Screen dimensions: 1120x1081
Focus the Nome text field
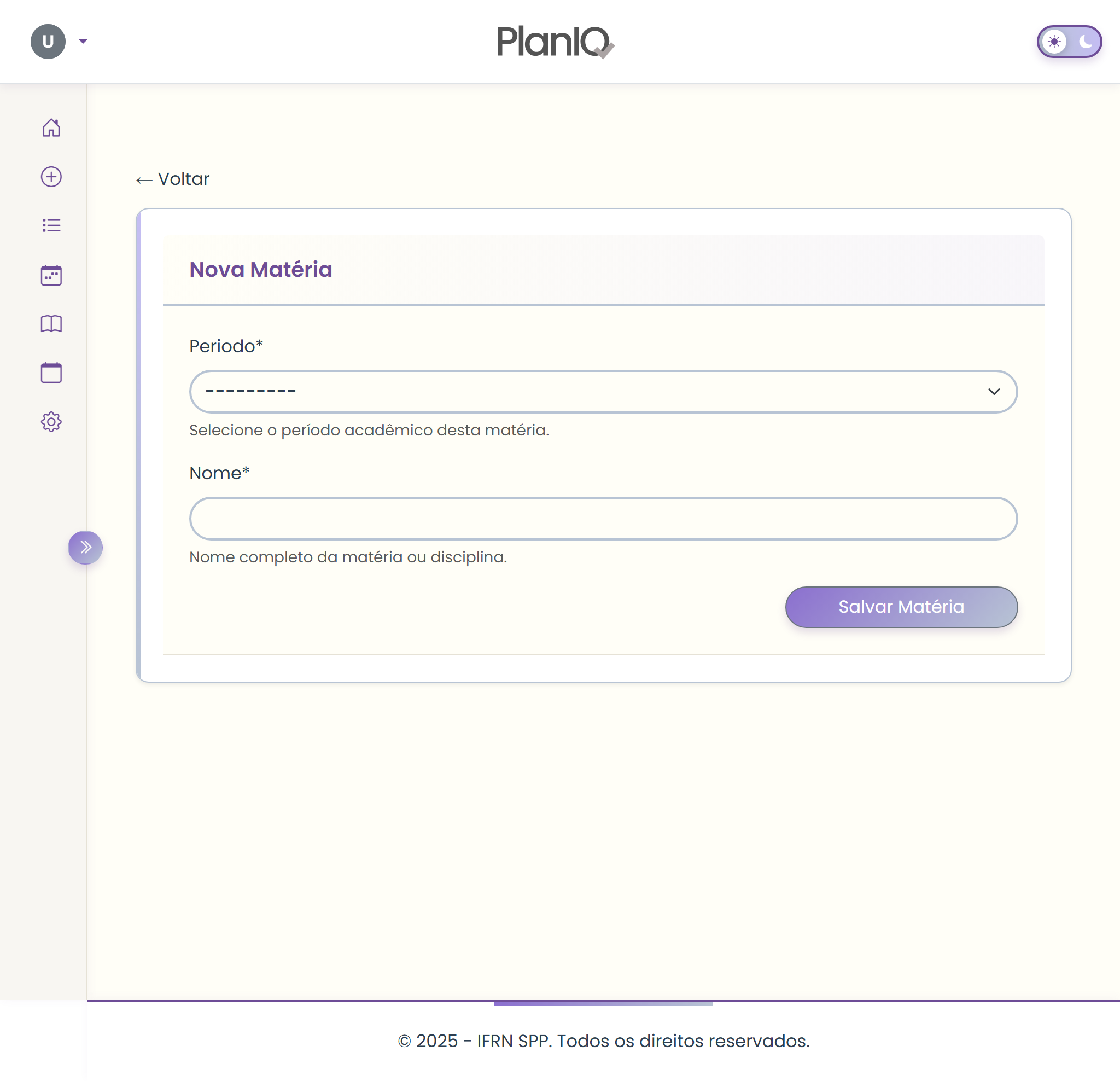click(603, 519)
